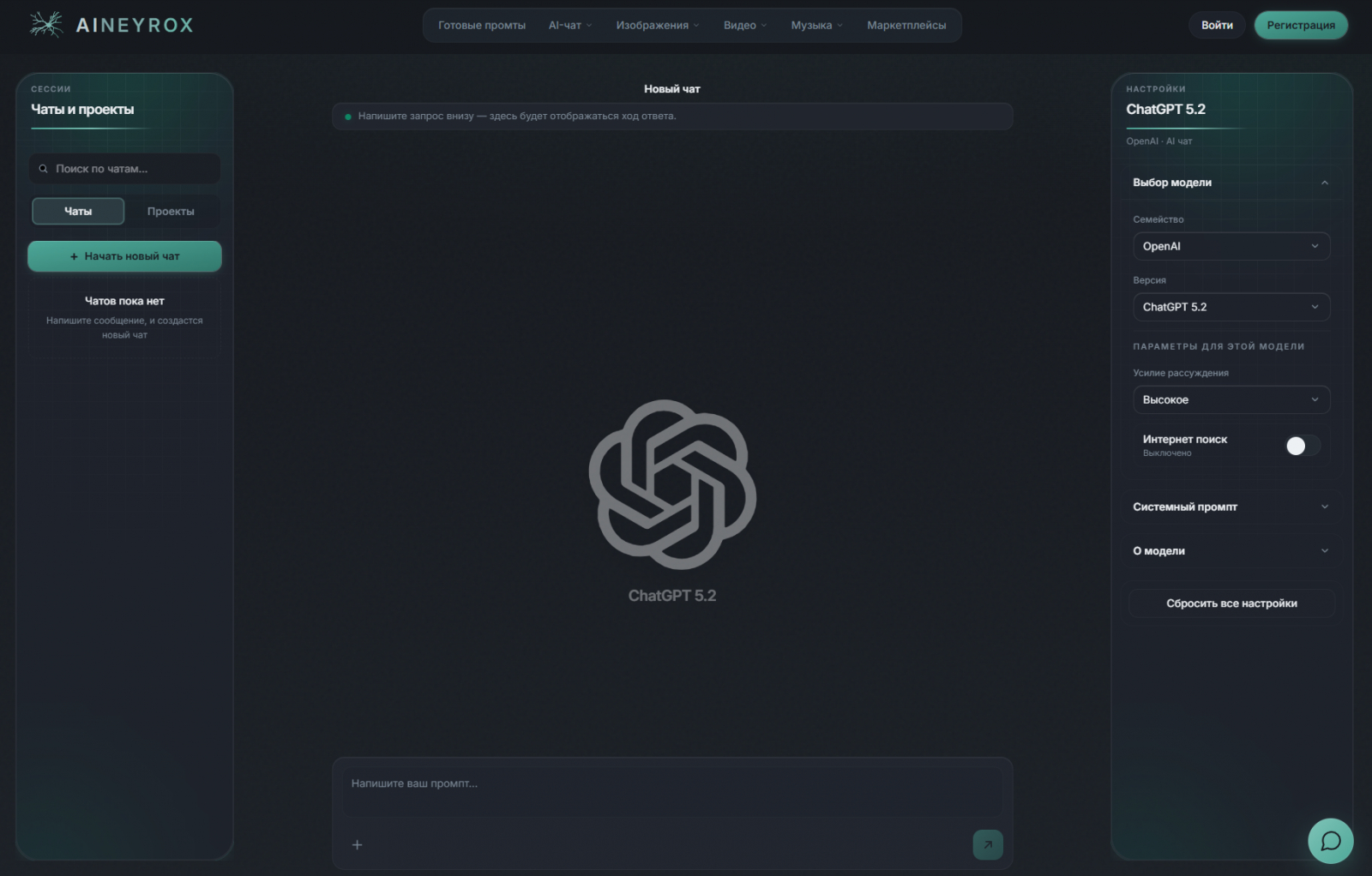Click Сбросить все настройки

[1231, 603]
